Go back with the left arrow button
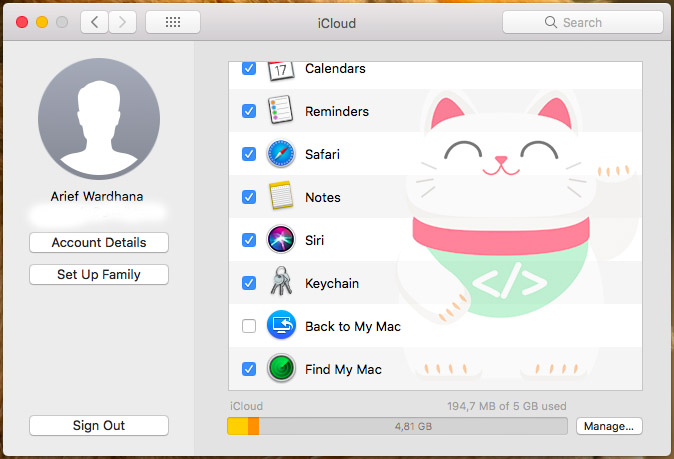Screen dimensions: 674x459 95,22
